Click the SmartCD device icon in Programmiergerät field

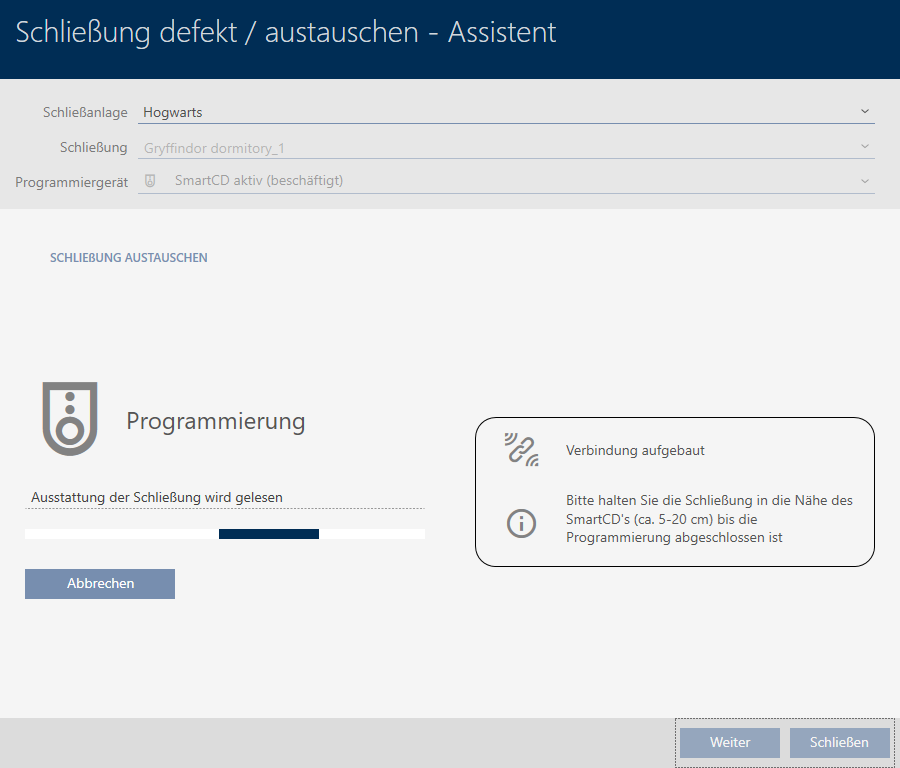(150, 181)
